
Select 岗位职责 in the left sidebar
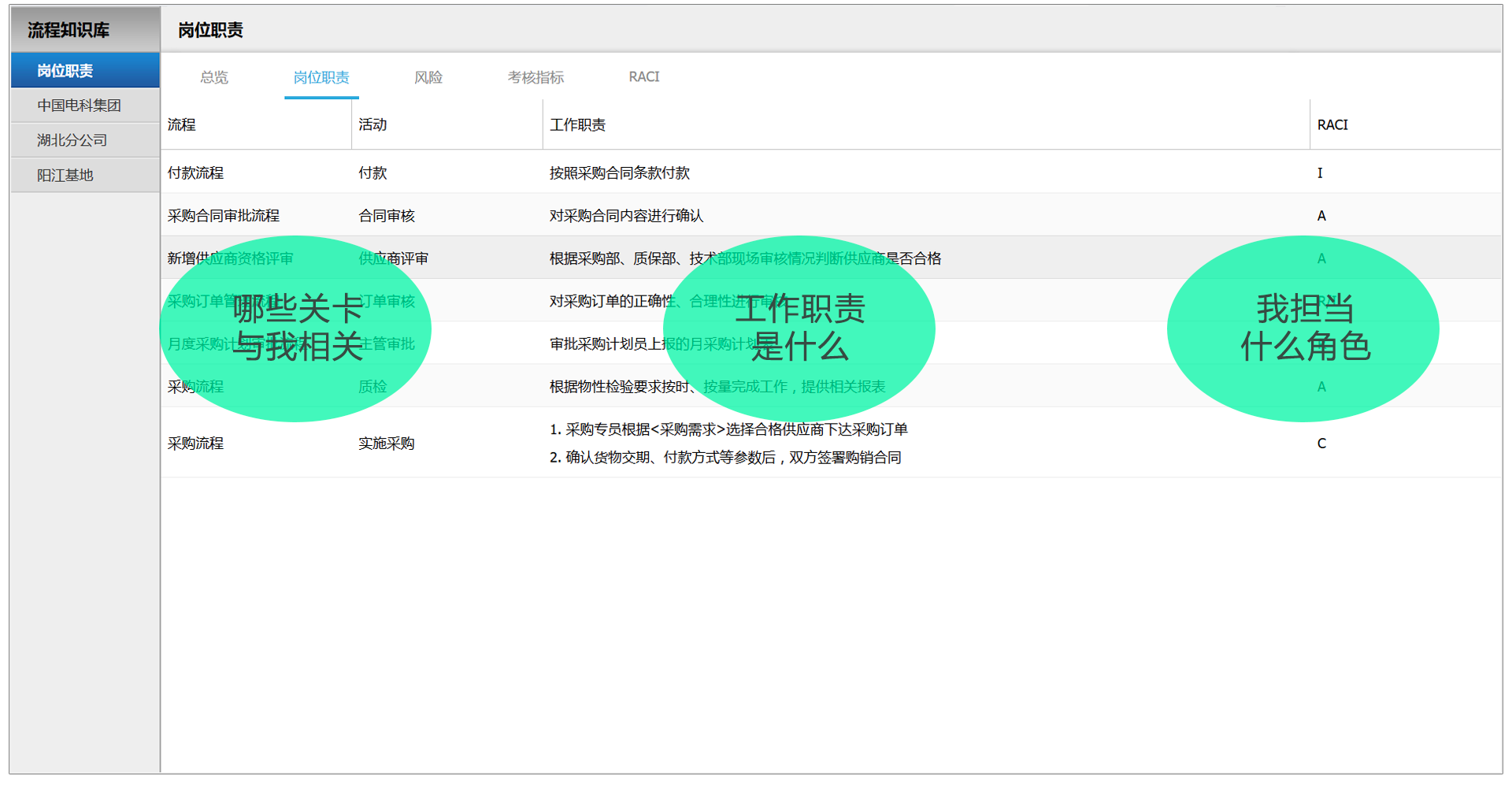pyautogui.click(x=85, y=71)
